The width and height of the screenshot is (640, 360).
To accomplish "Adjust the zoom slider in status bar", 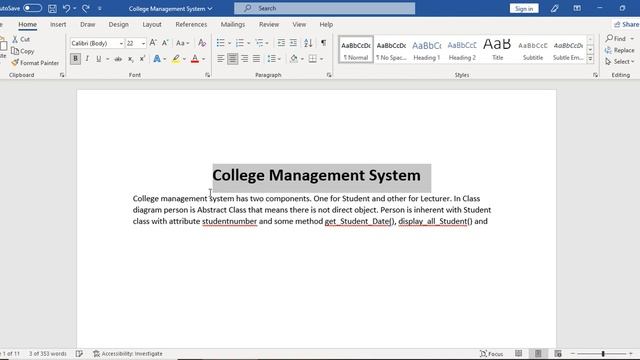I will (602, 353).
